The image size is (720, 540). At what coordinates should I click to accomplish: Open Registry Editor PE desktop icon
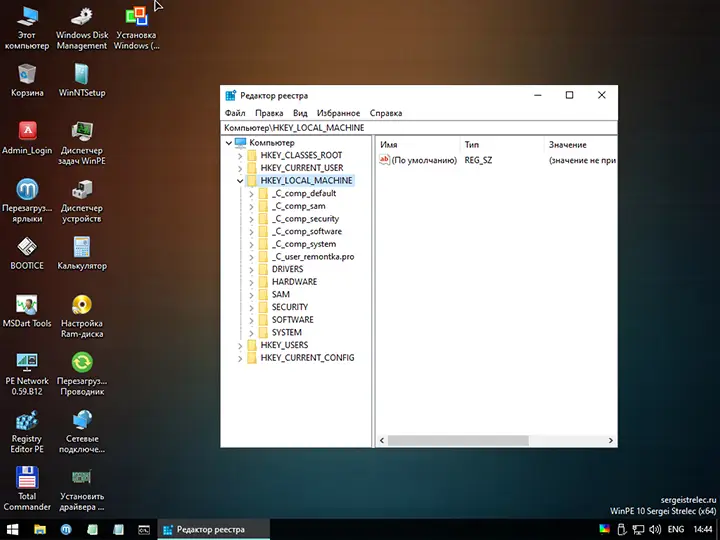(27, 432)
